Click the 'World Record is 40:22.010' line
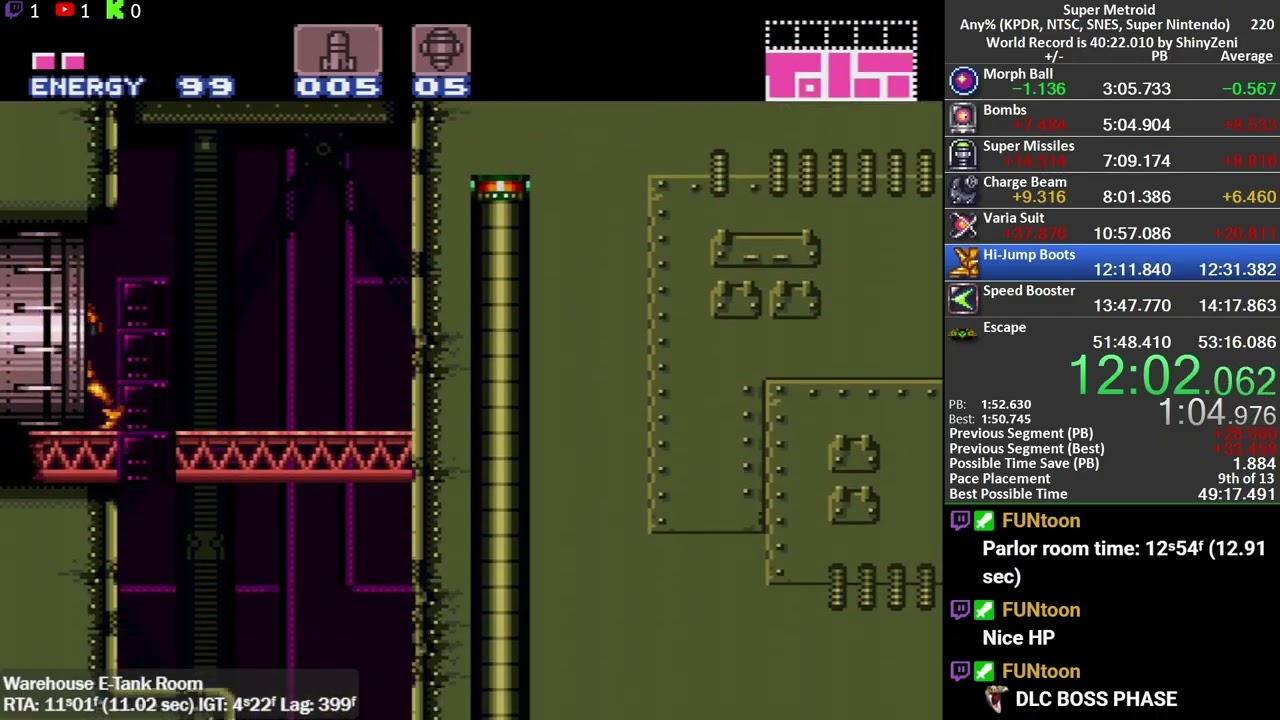Screen dimensions: 1280x720 [1112, 42]
